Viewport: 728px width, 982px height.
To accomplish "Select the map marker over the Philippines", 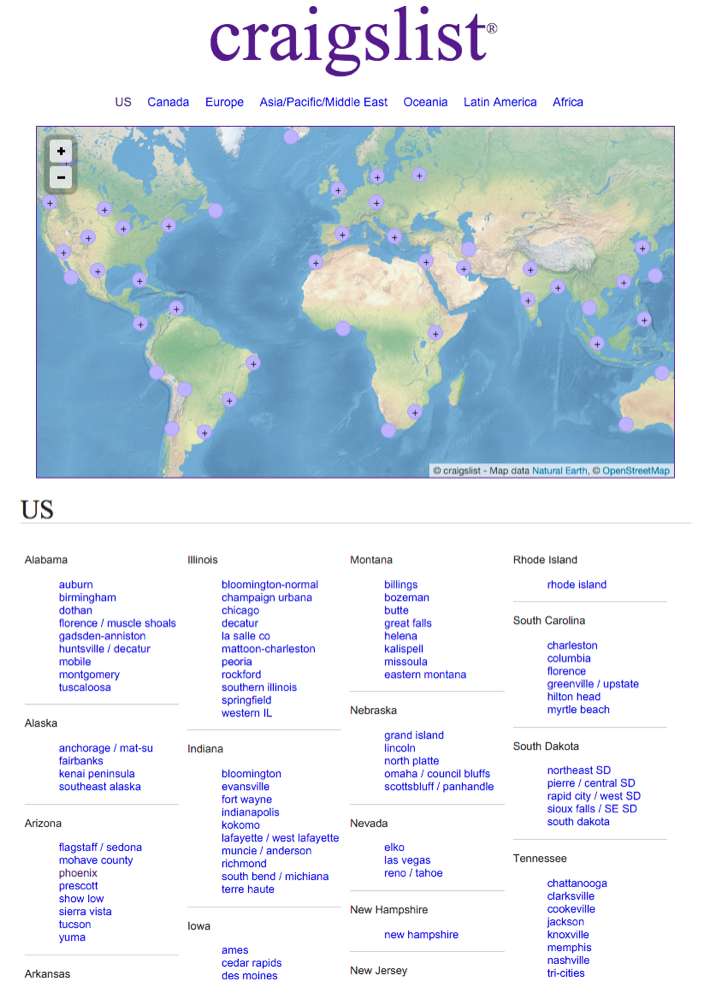I will (643, 319).
